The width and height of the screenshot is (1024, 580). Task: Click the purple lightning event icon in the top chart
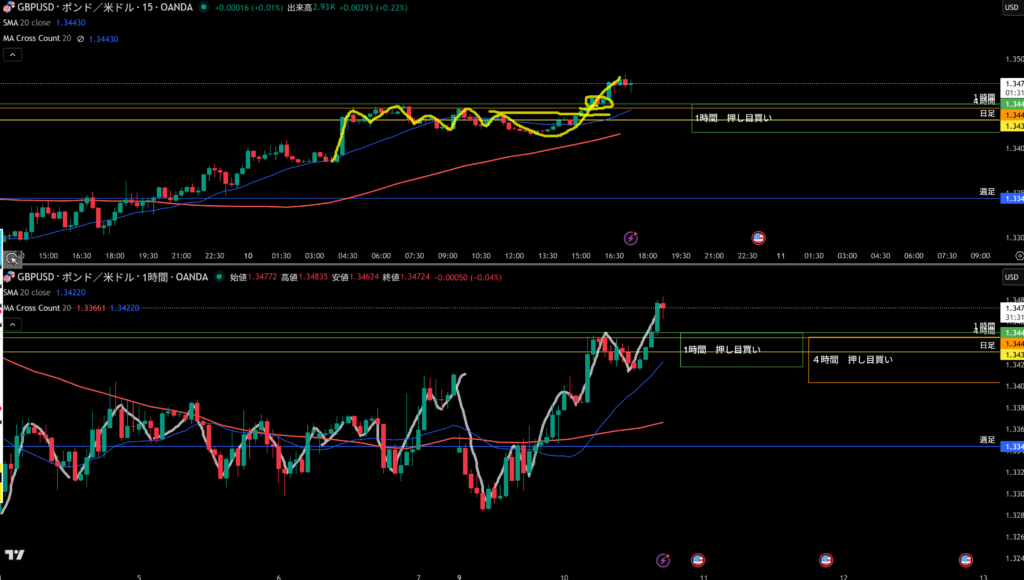tap(631, 238)
